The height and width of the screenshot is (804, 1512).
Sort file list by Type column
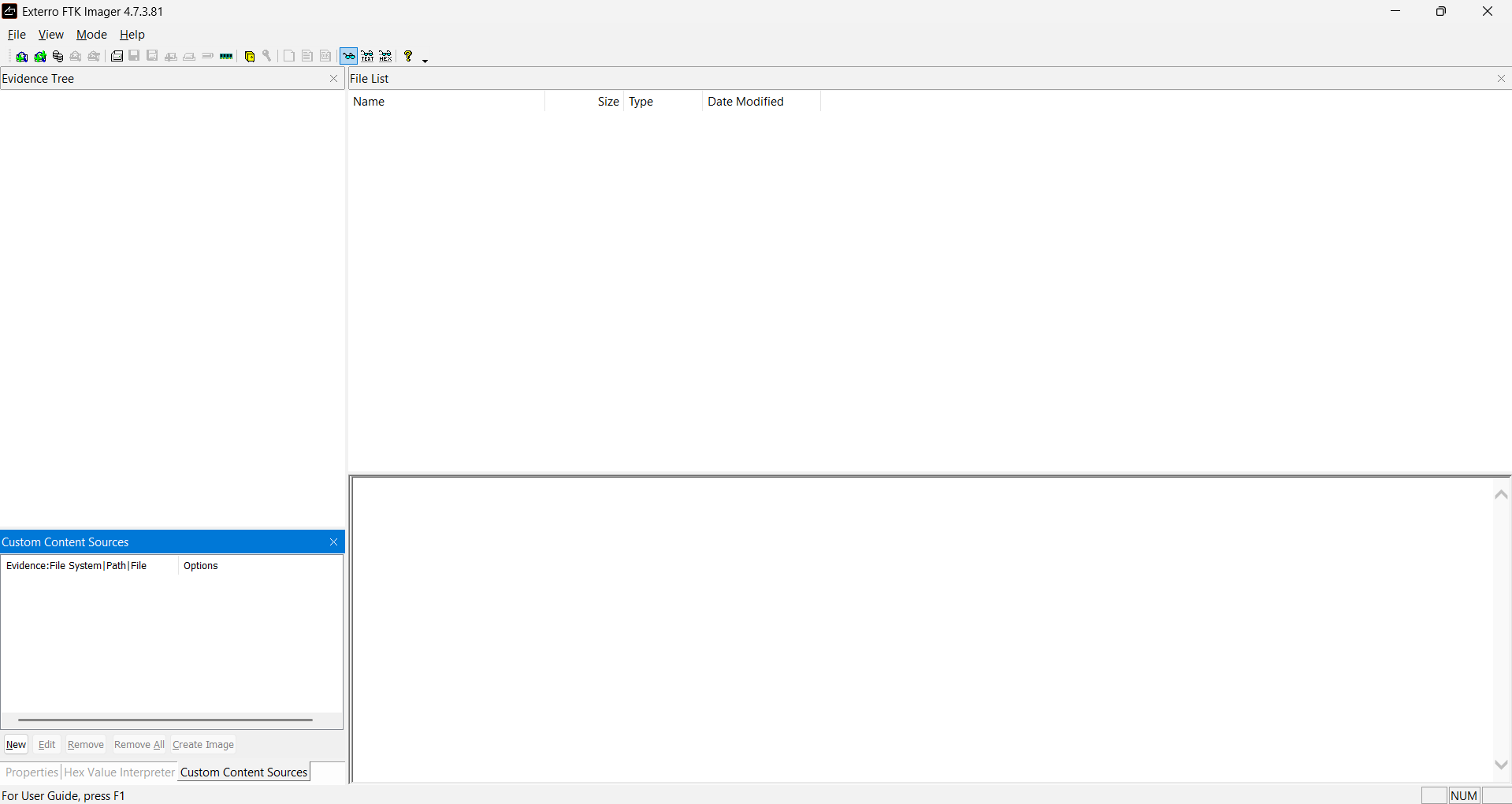(x=663, y=102)
